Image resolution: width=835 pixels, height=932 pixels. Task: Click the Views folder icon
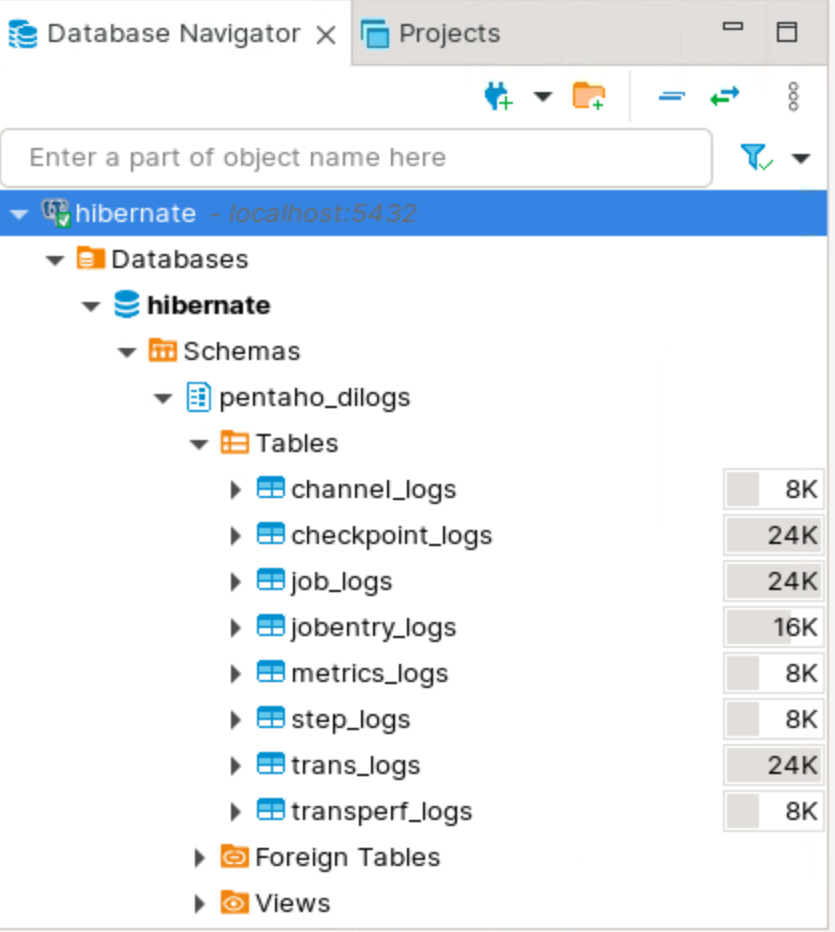234,903
